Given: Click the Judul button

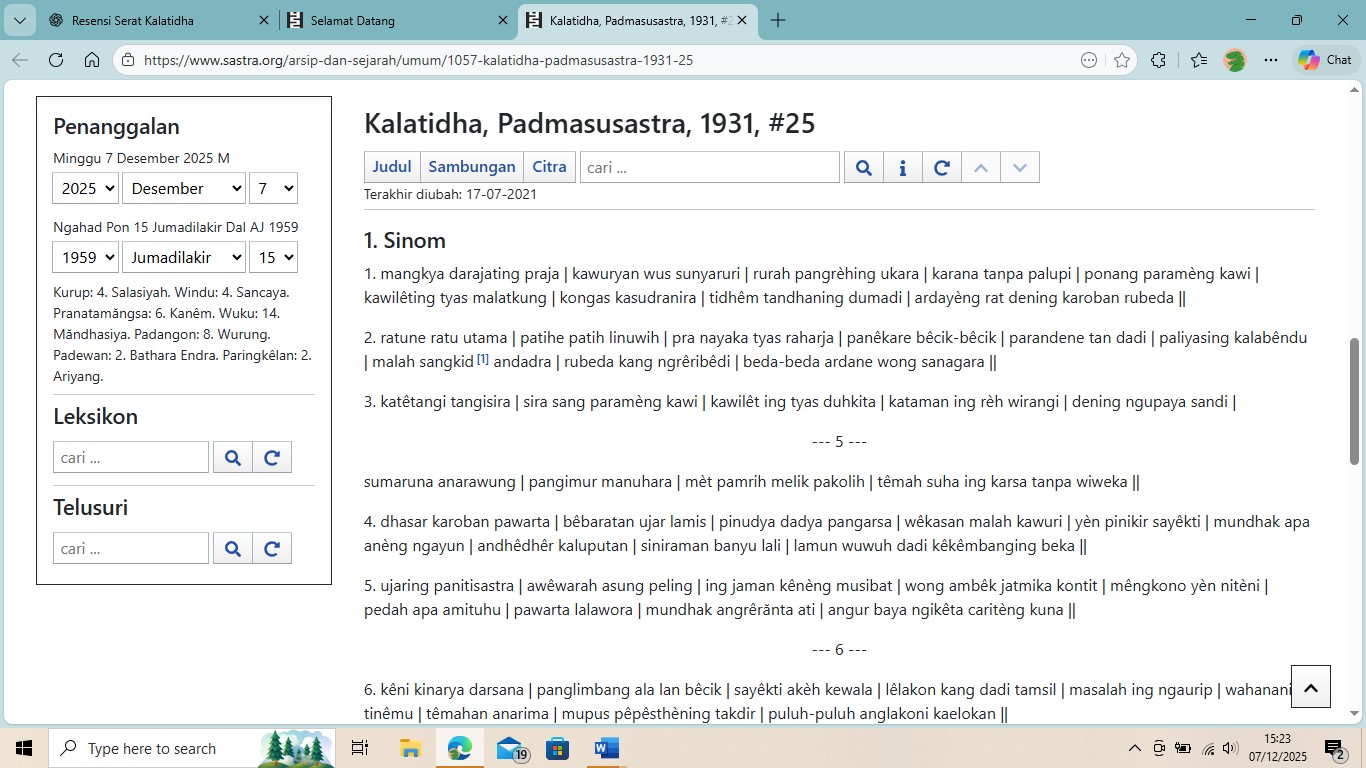Looking at the screenshot, I should pyautogui.click(x=392, y=167).
